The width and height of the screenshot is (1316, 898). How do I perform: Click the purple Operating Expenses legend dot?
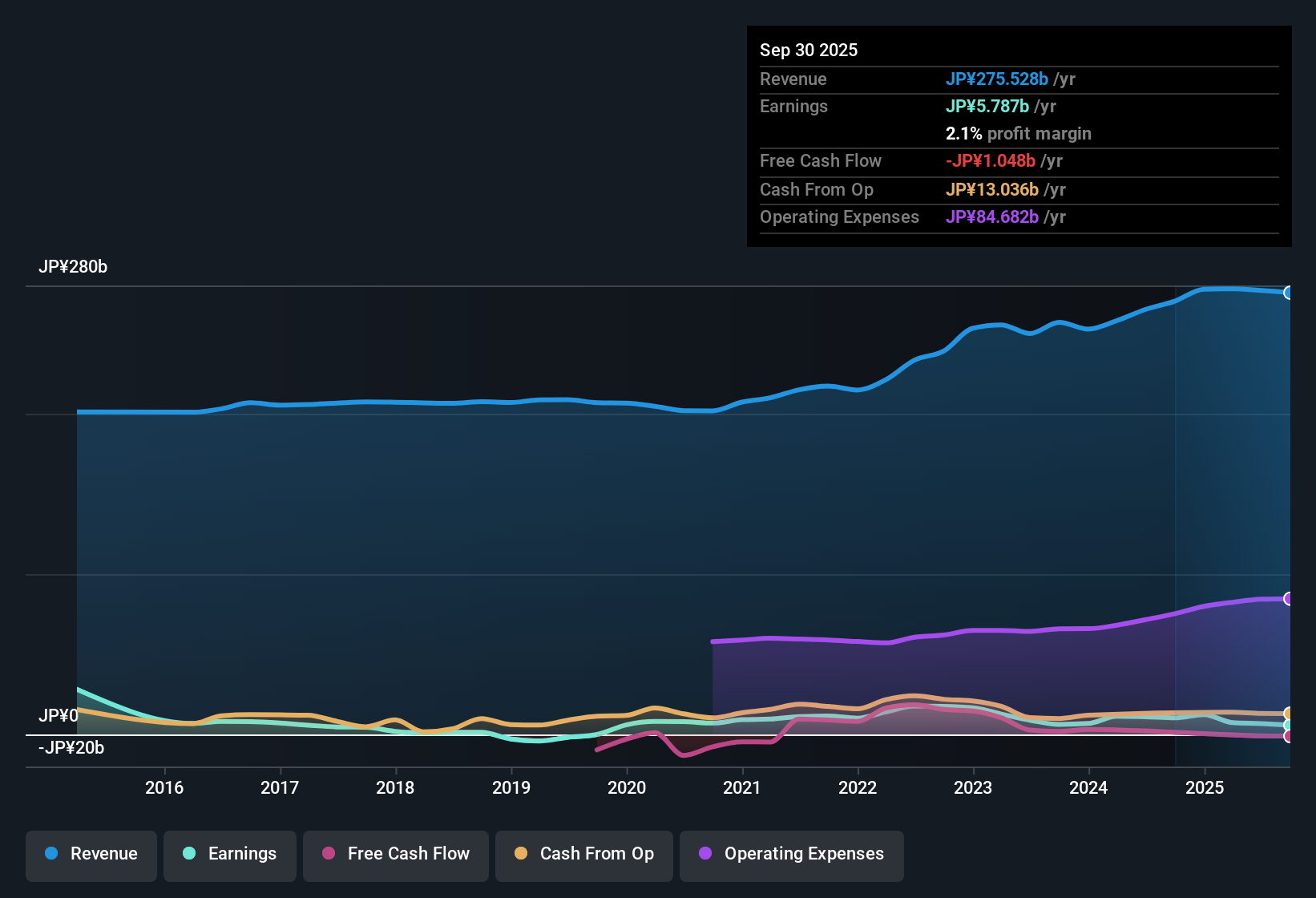pyautogui.click(x=704, y=854)
